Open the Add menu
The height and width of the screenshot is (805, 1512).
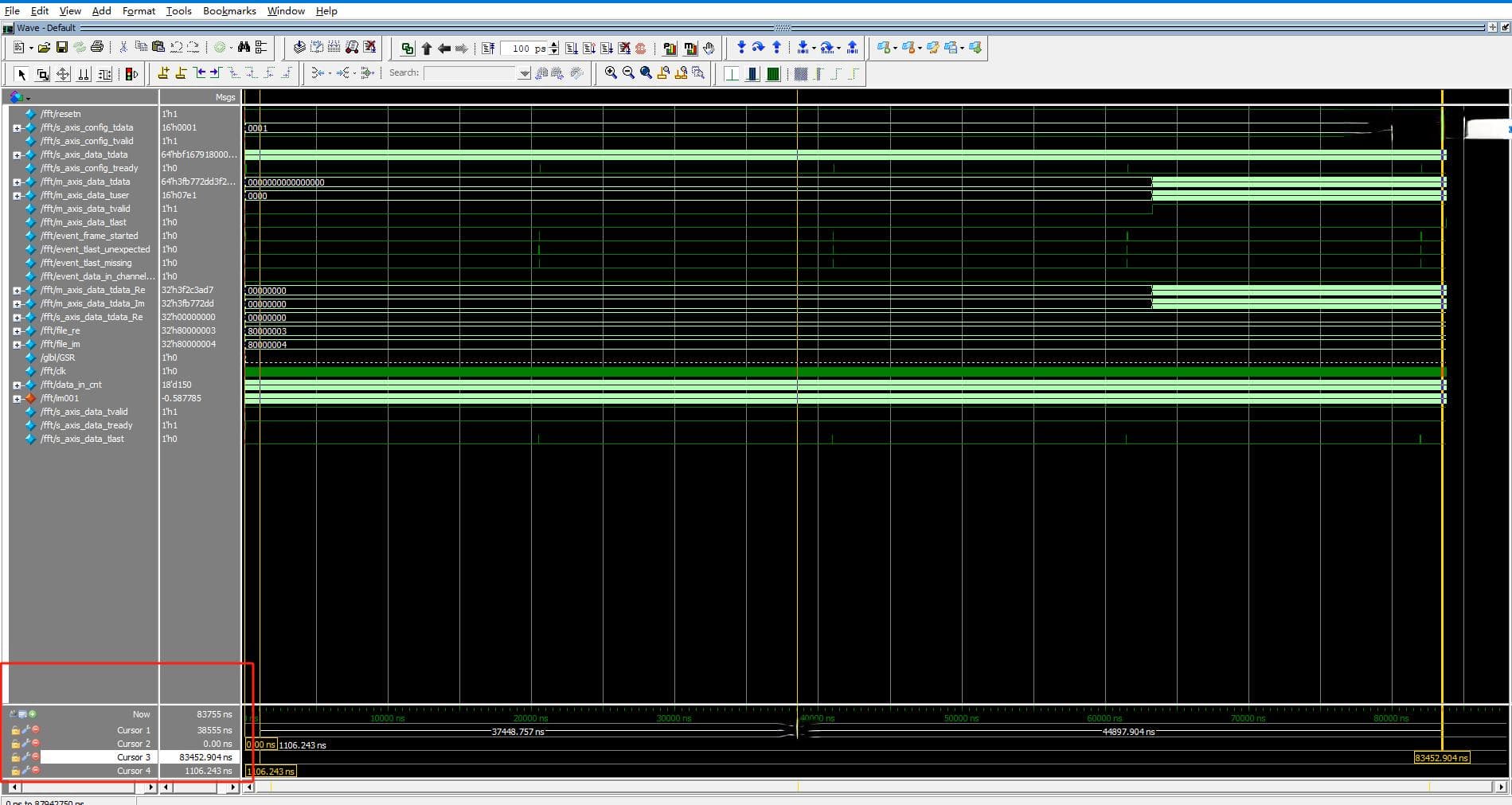(101, 11)
